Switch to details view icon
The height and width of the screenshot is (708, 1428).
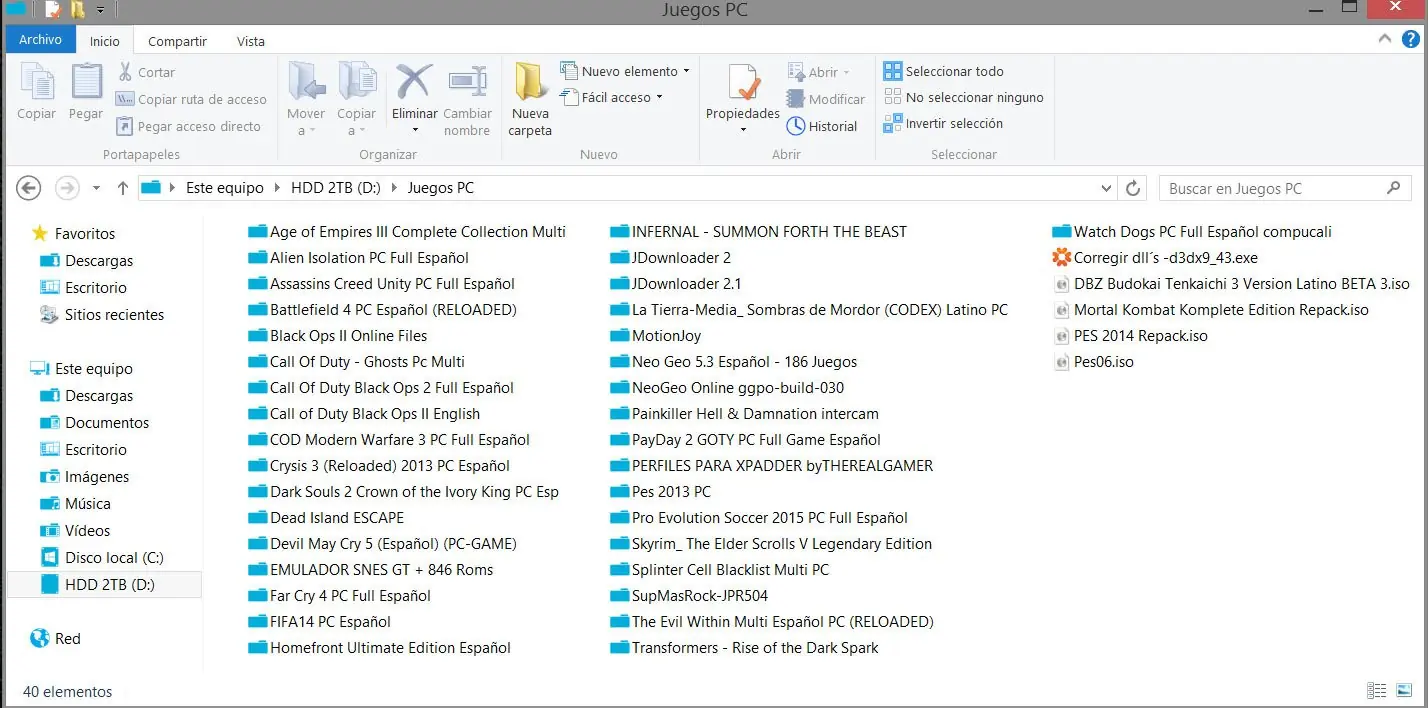1377,691
